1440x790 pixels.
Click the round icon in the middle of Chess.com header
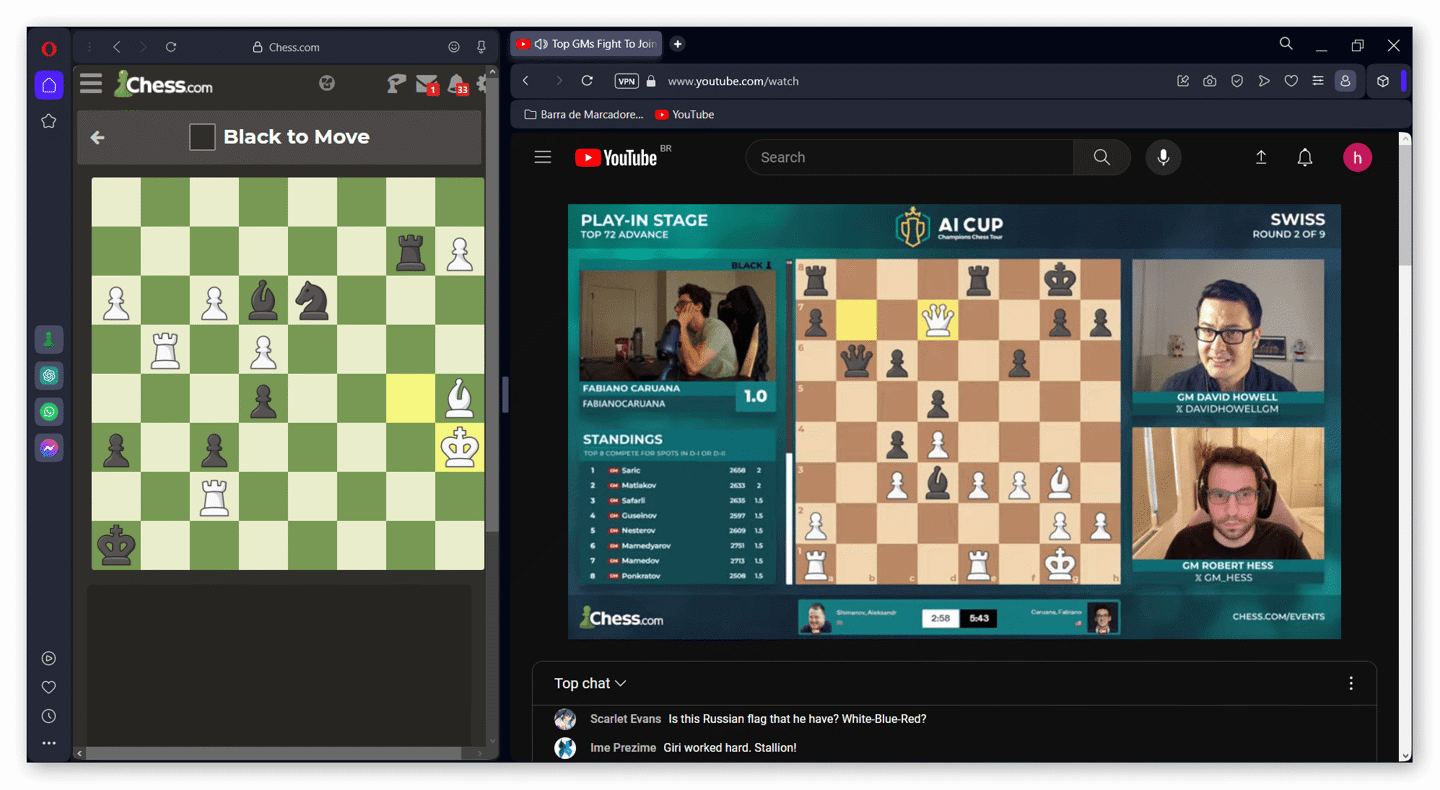tap(327, 83)
